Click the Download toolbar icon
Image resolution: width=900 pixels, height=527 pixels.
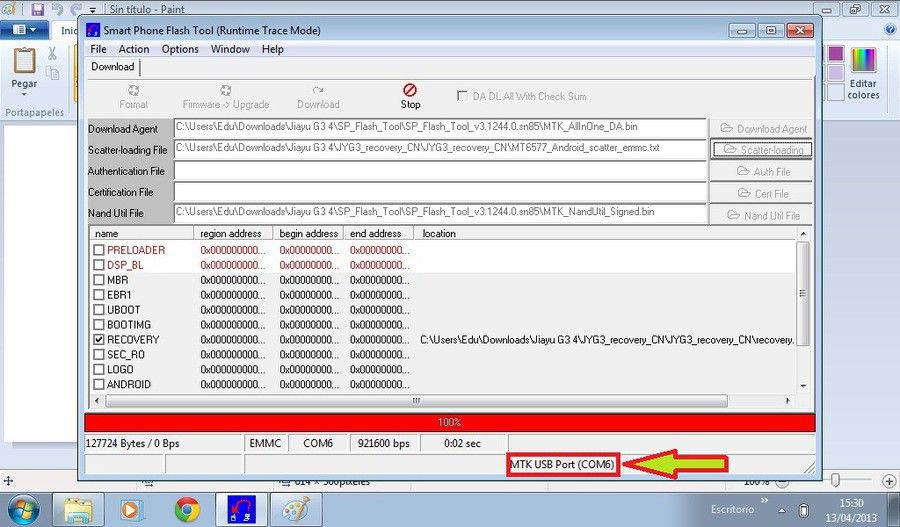pos(318,90)
